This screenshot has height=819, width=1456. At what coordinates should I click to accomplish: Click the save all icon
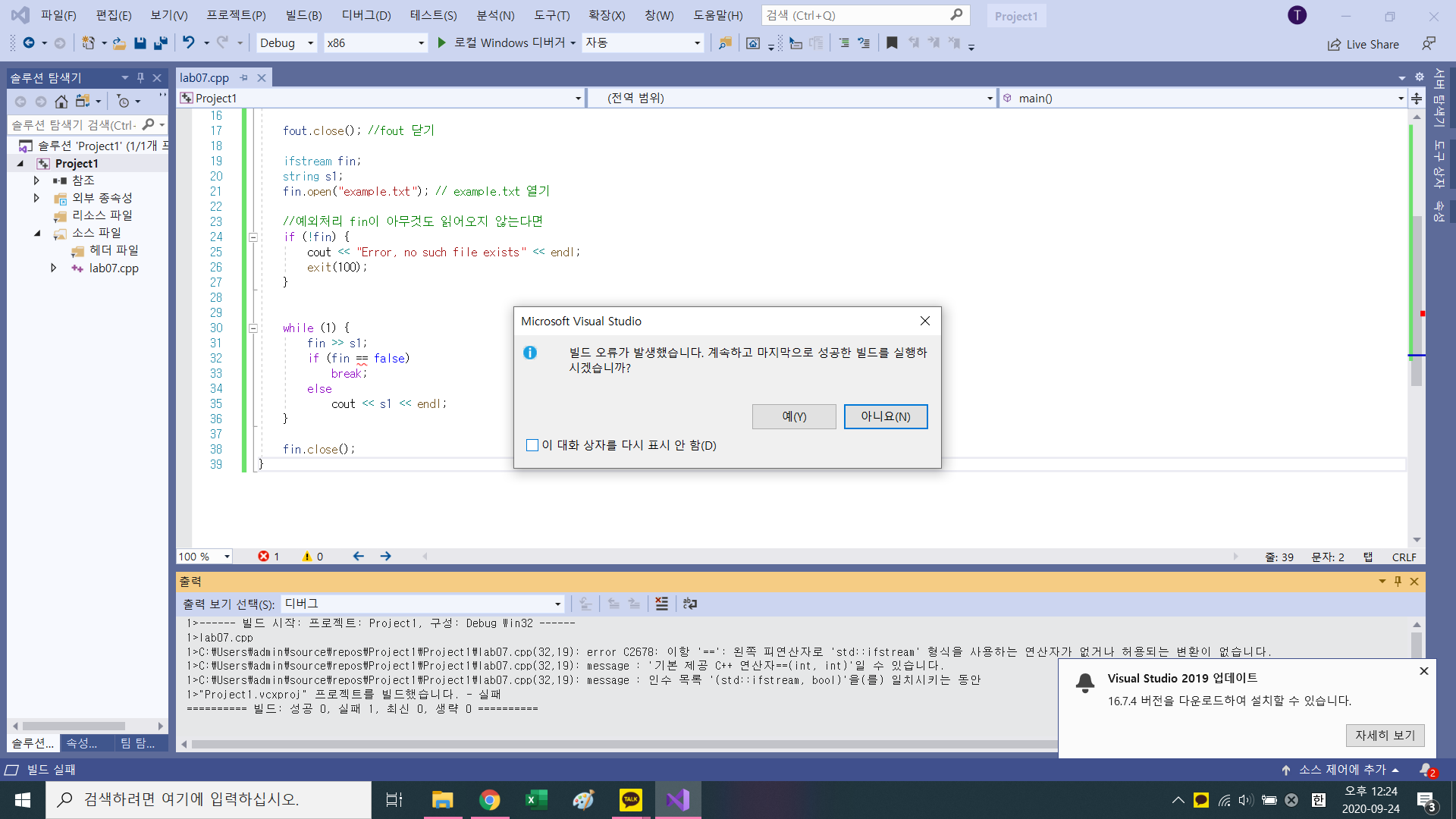click(x=160, y=43)
